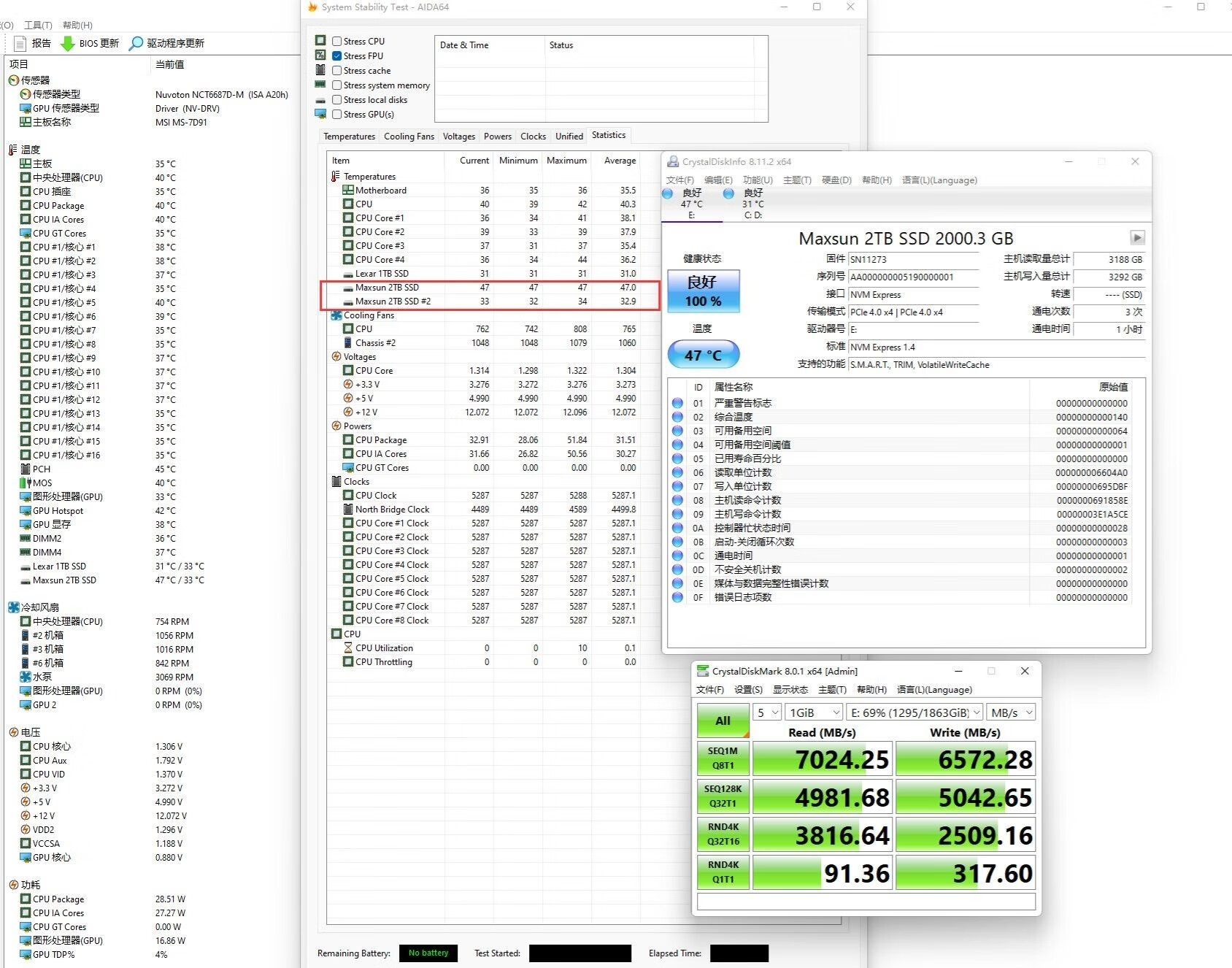Image resolution: width=1232 pixels, height=968 pixels.
Task: Click the Cooling Fans icon in Statistics list
Action: 336,315
